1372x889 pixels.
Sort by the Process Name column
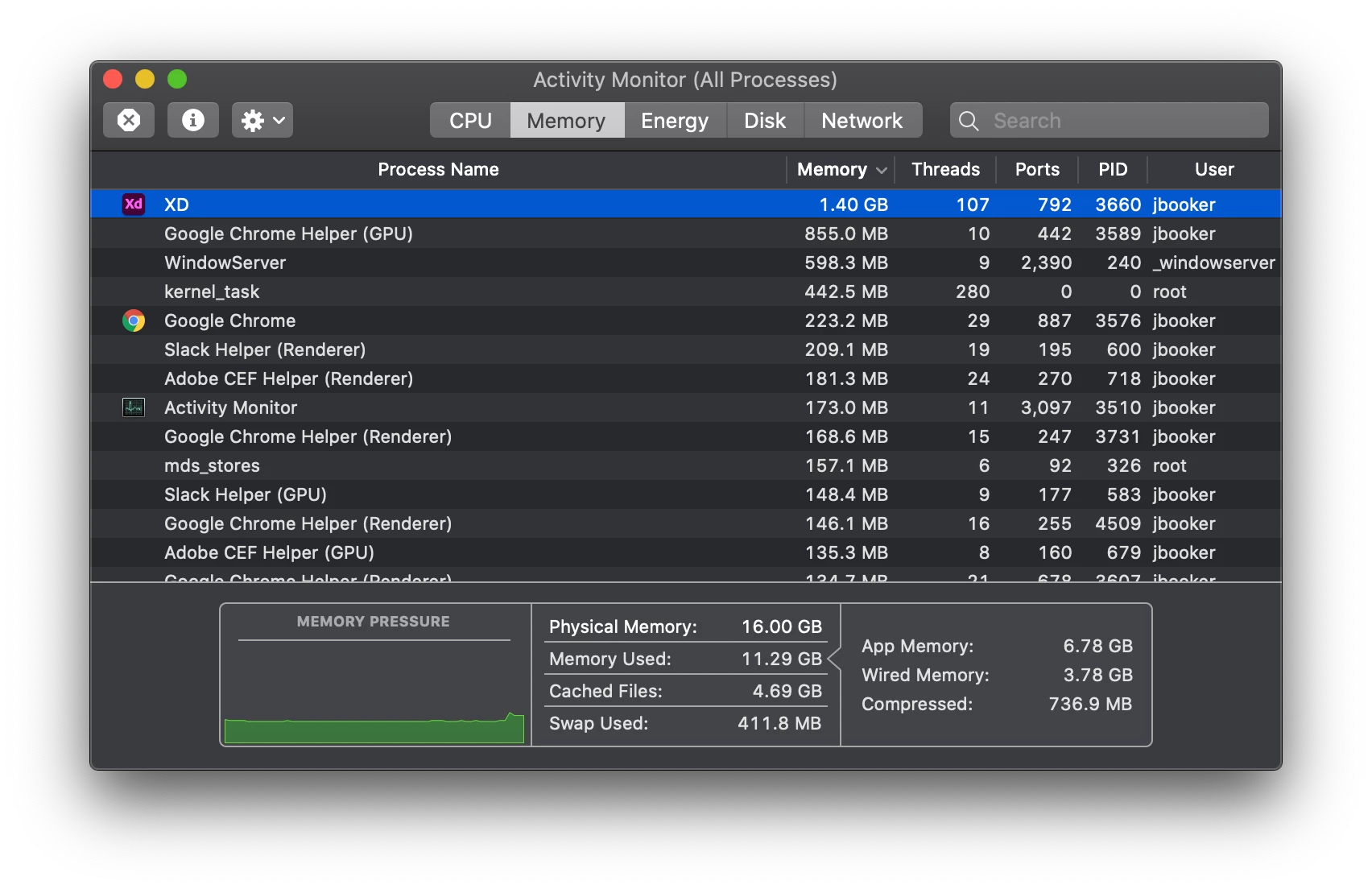[439, 169]
